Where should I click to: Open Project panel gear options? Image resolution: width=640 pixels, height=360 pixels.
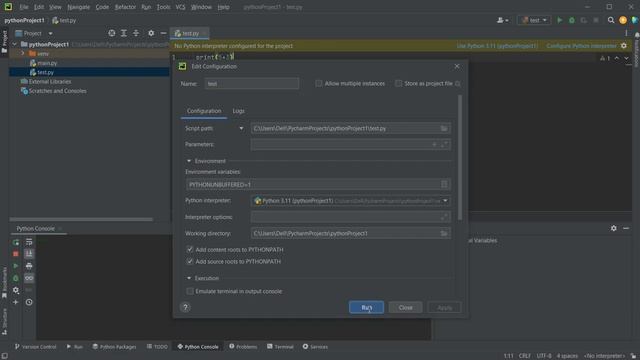(151, 33)
